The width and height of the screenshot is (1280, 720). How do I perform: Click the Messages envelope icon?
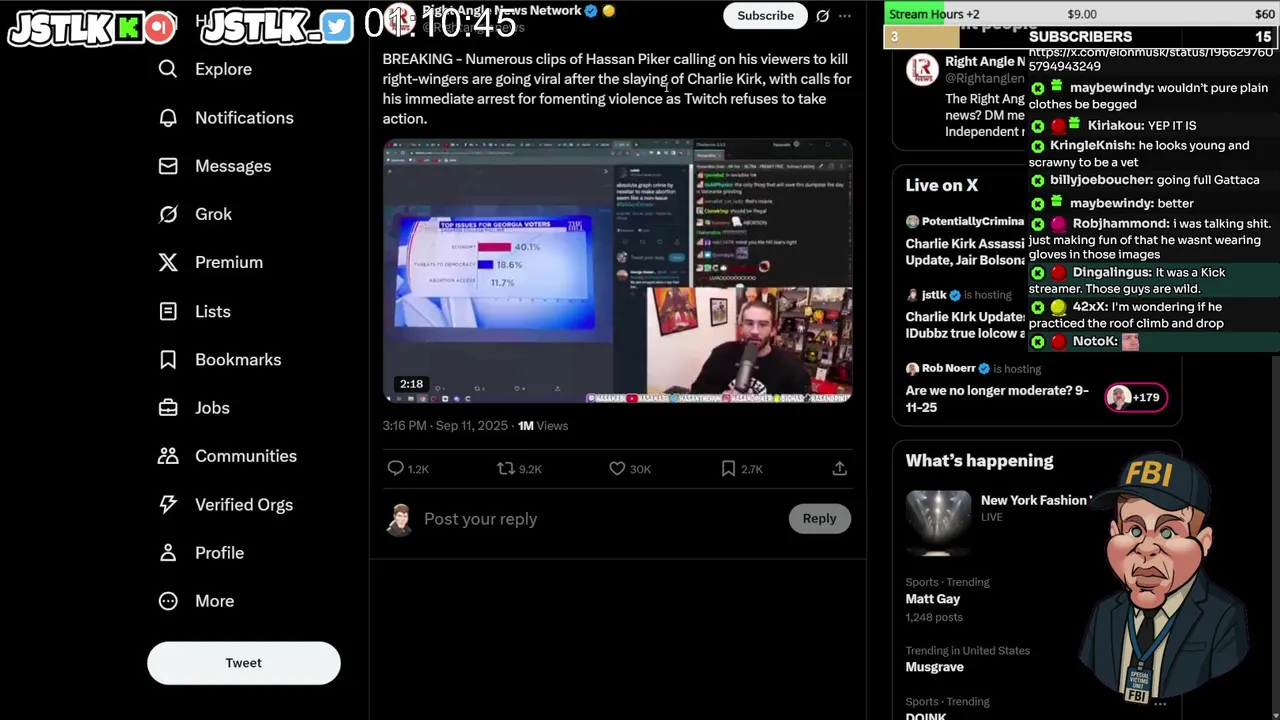[168, 166]
